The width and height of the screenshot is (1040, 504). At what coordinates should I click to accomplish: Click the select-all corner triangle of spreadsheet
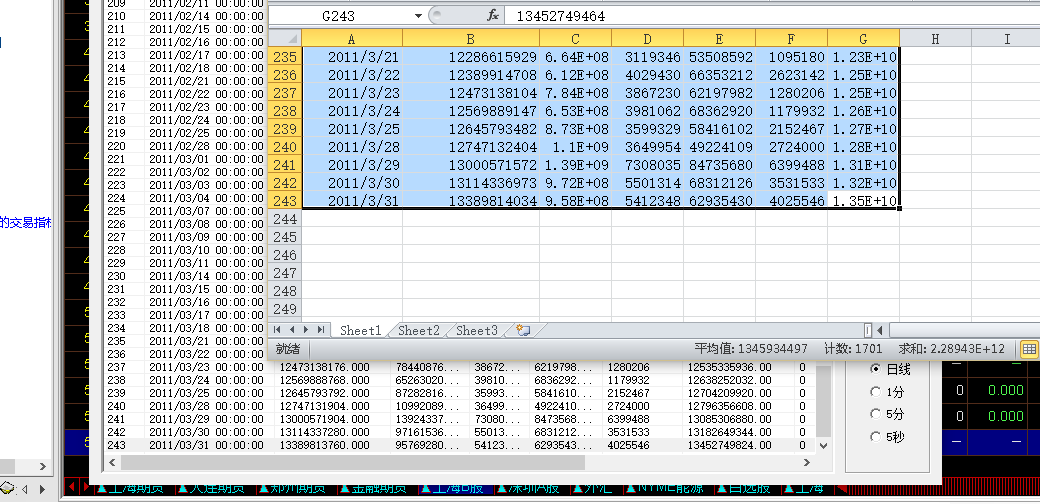click(285, 38)
